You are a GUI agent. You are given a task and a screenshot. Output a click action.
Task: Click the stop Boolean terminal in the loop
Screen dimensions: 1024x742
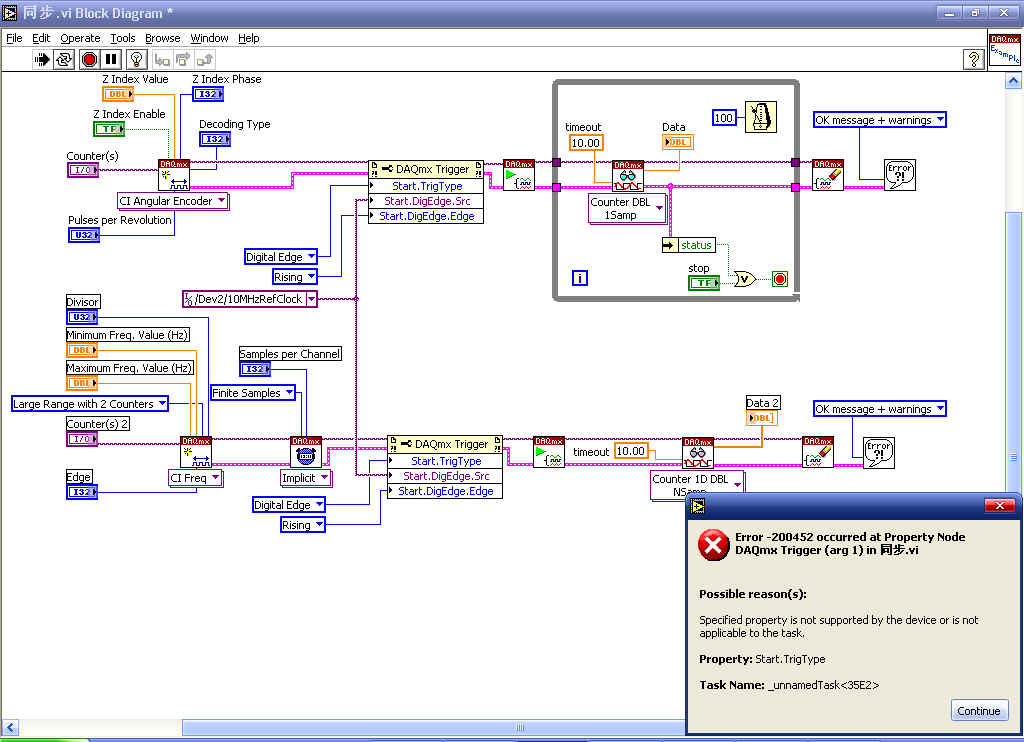(x=704, y=283)
